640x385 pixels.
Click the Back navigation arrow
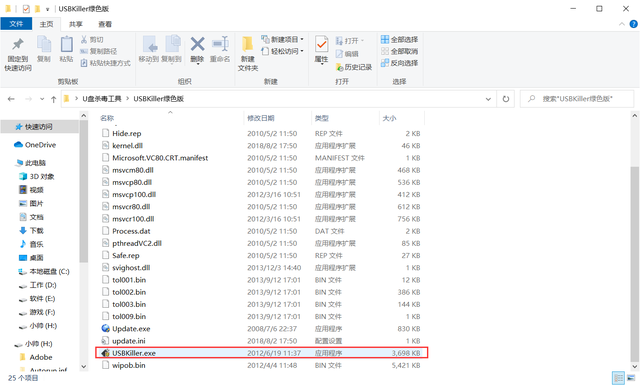[11, 99]
